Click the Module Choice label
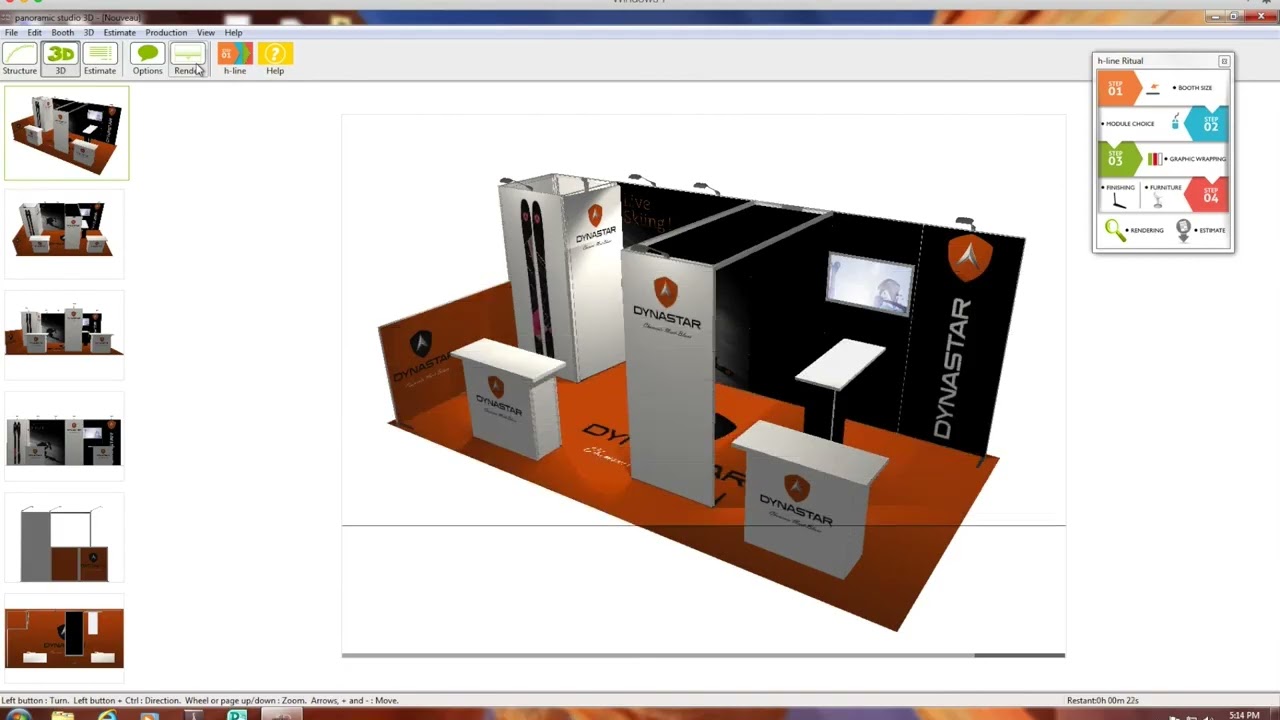 (x=1130, y=124)
